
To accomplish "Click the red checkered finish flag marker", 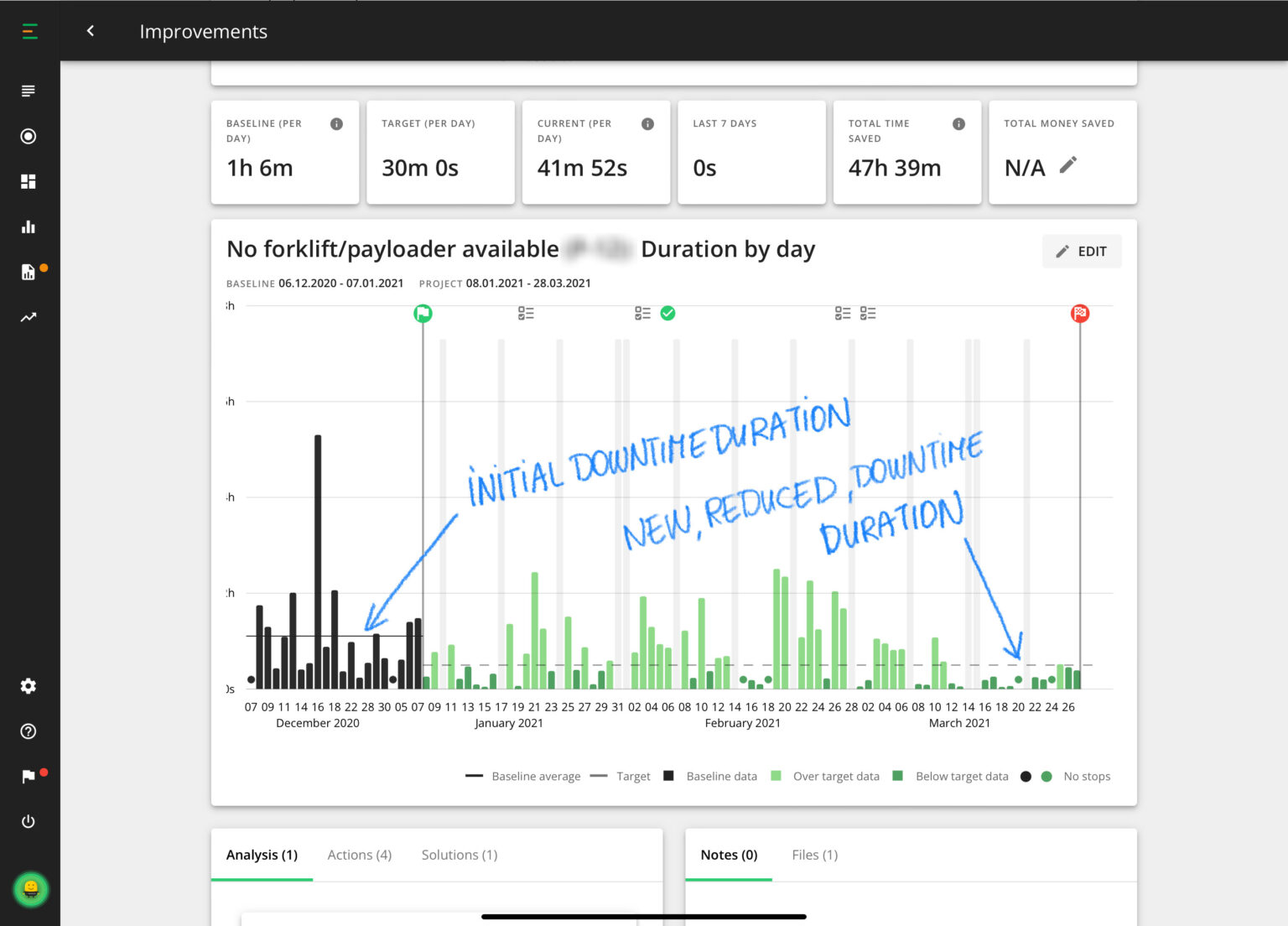I will pyautogui.click(x=1080, y=313).
